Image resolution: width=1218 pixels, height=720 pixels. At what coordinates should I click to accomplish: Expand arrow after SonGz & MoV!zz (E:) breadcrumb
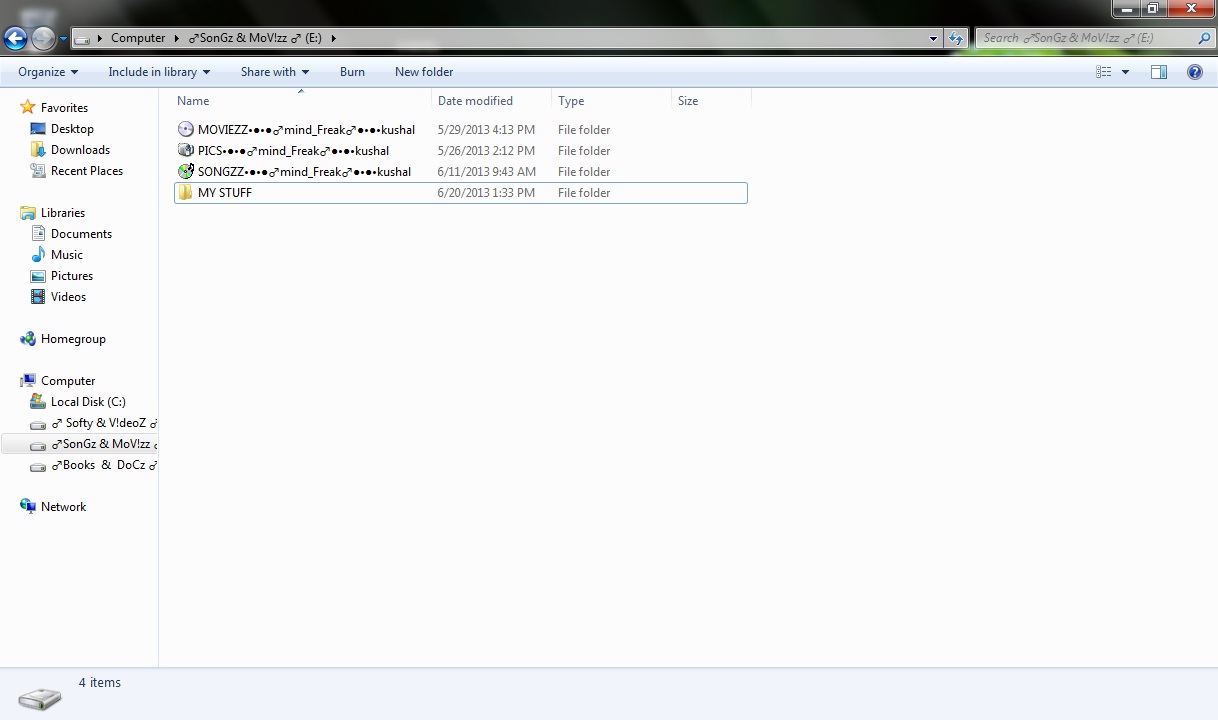coord(333,38)
